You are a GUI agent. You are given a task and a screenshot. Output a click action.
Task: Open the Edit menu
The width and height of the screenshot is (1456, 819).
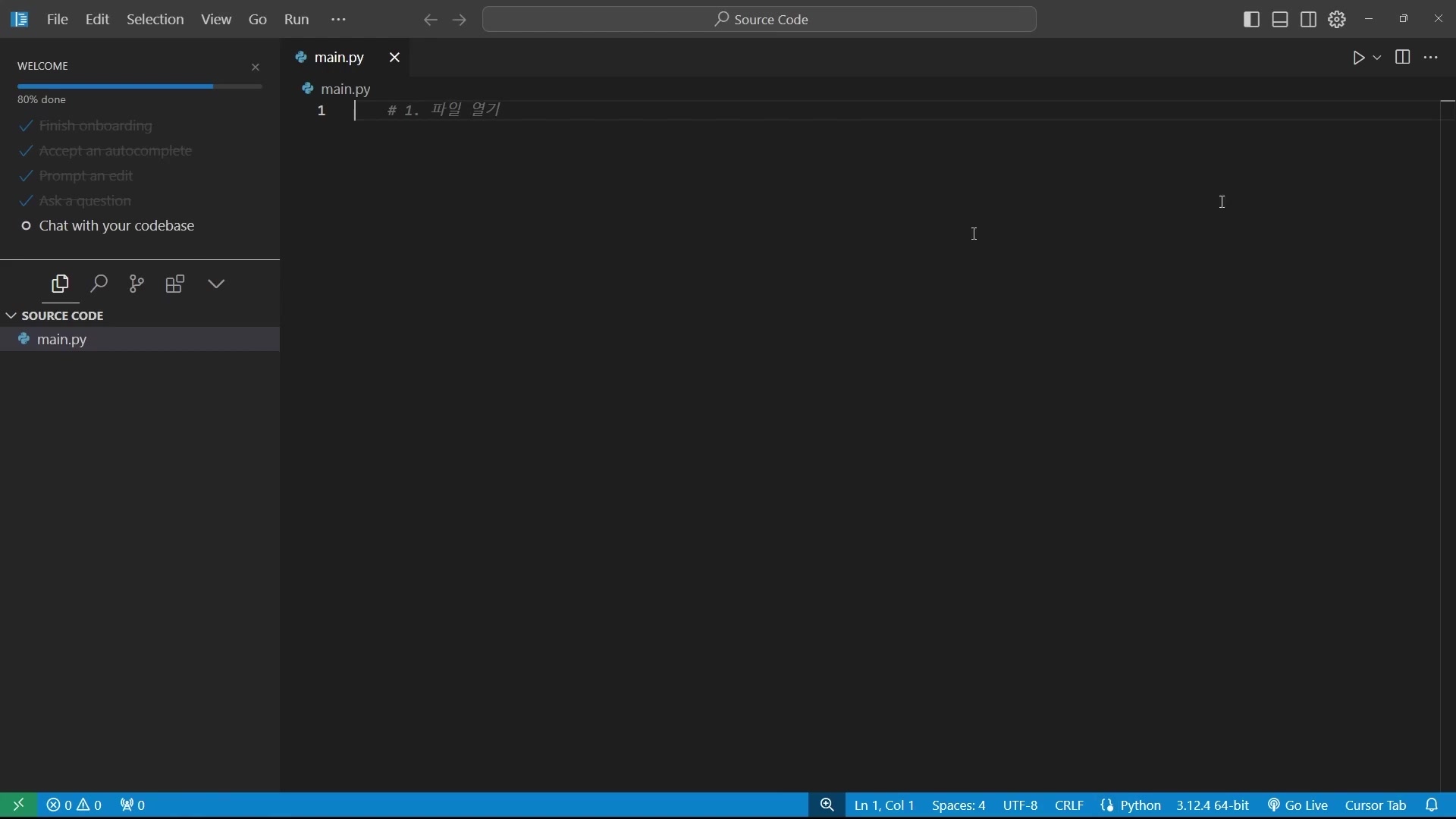(98, 20)
